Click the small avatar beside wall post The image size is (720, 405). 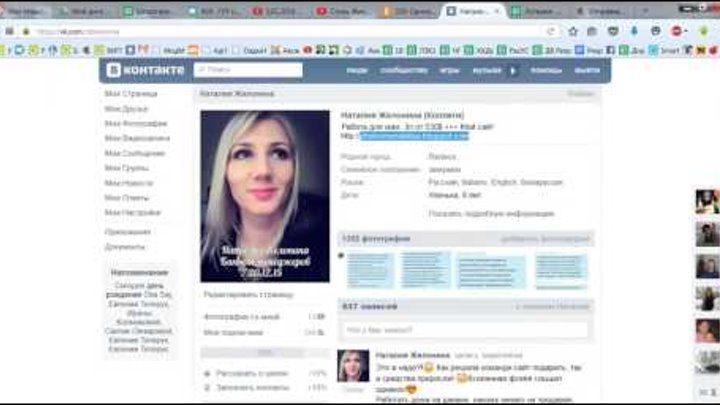353,366
